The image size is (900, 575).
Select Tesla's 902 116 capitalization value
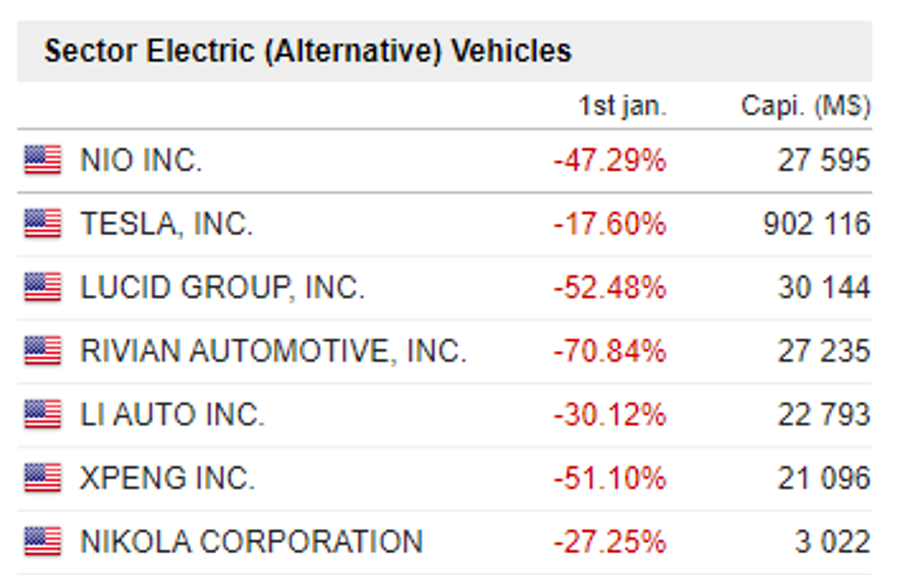(x=817, y=224)
